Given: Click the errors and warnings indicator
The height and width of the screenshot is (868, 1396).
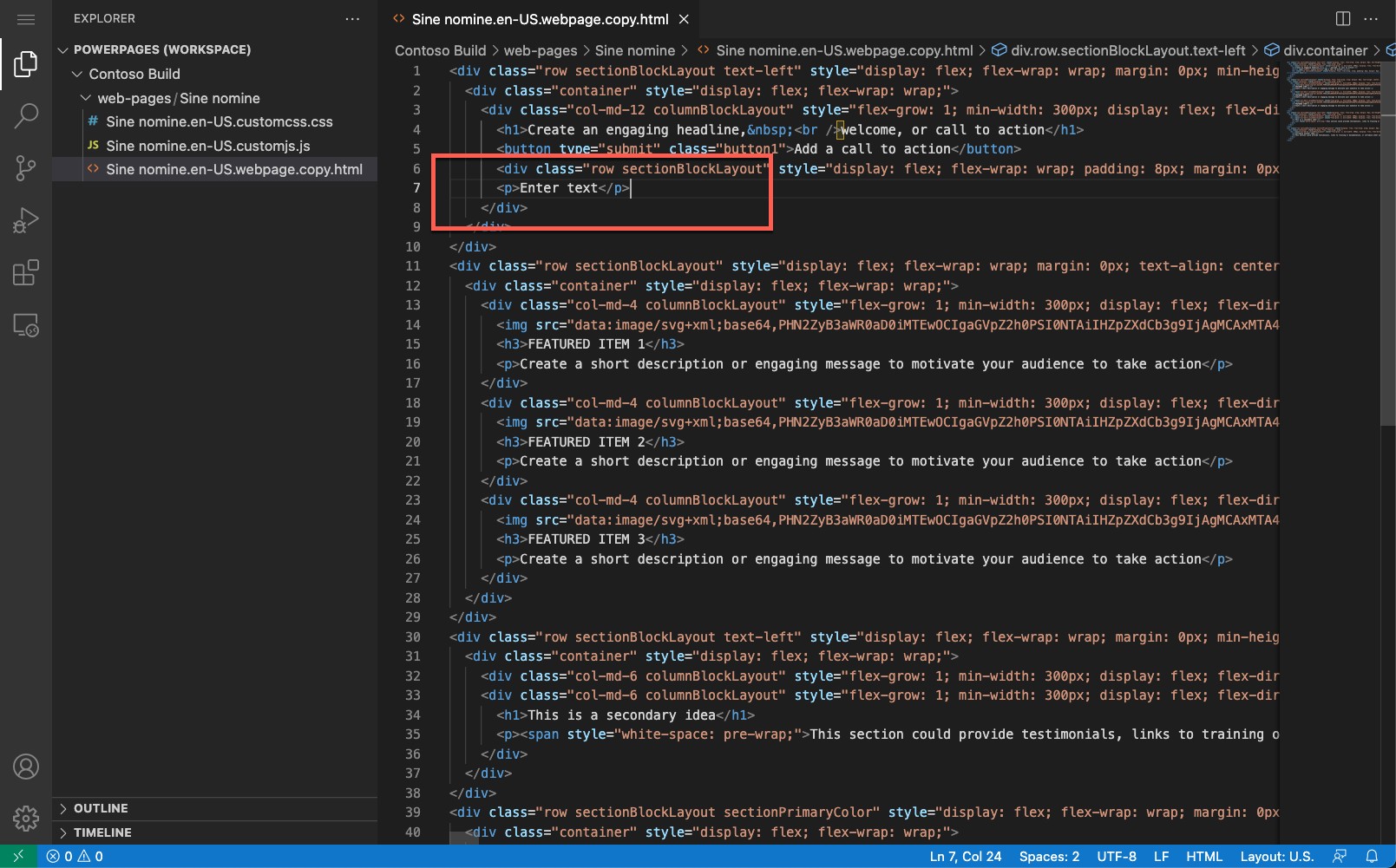Looking at the screenshot, I should point(74,856).
